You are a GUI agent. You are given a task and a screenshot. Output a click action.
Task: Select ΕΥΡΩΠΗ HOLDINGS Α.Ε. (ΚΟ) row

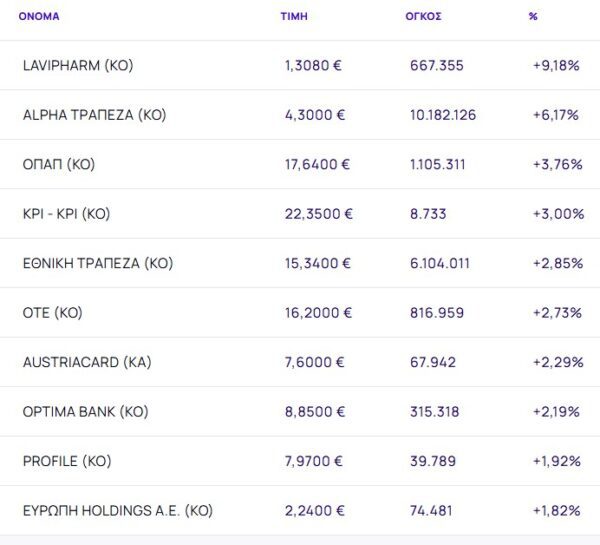pos(118,511)
